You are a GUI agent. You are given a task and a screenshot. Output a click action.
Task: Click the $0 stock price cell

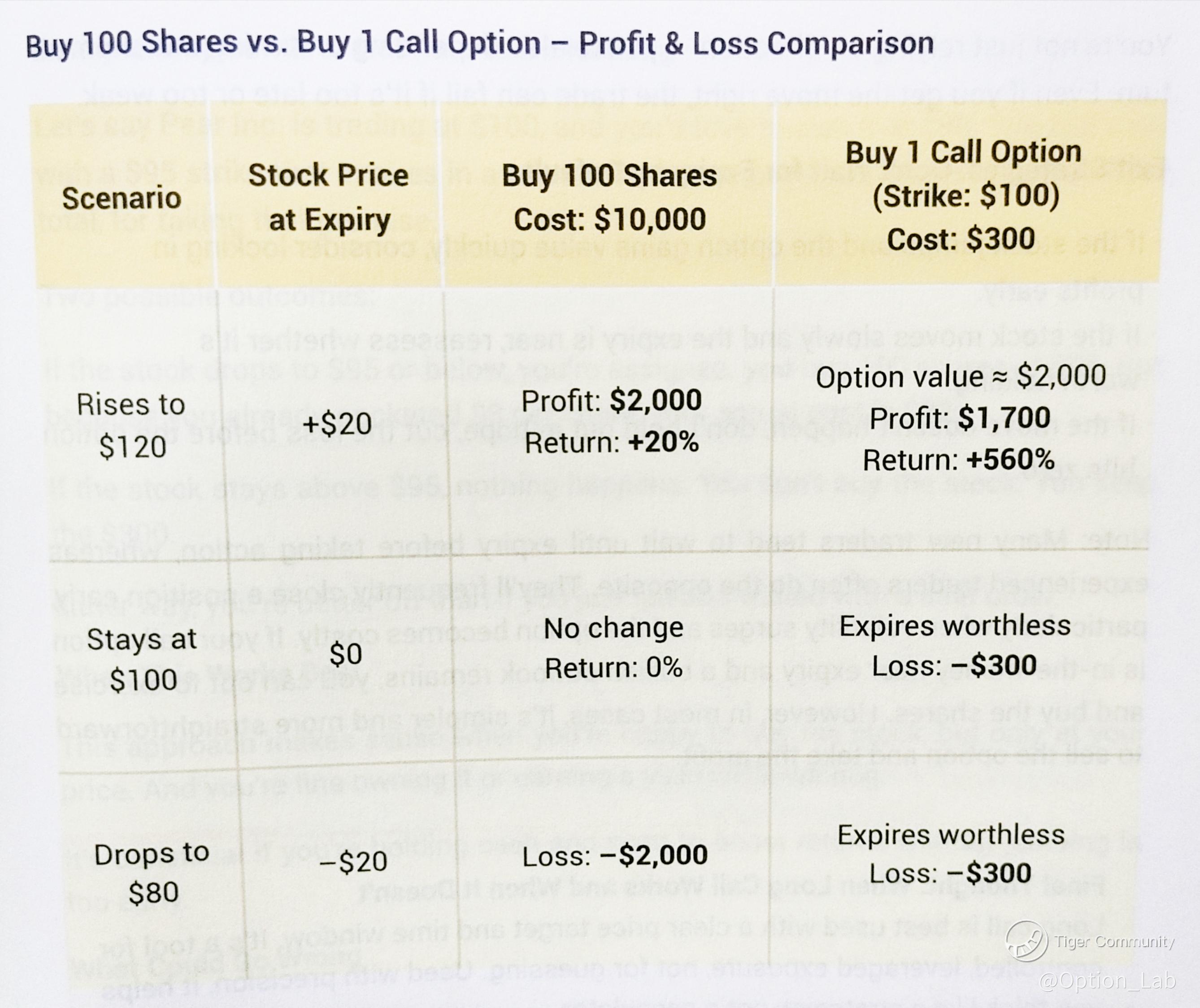tap(346, 654)
